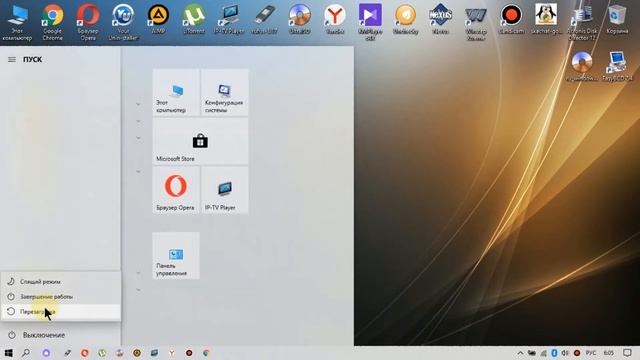Expand the chevron beside Панель управления tile
Viewport: 640px width, 360px height.
coord(138,273)
